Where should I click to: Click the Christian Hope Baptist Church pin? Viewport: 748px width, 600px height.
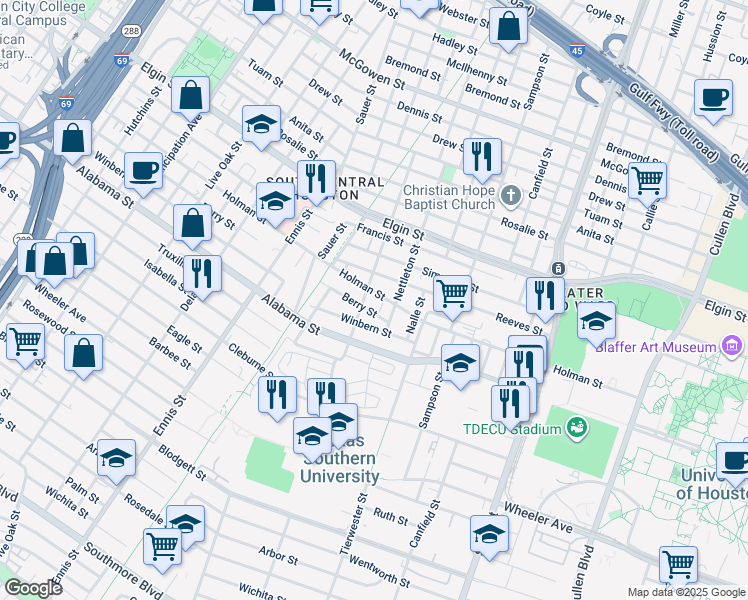tap(510, 193)
